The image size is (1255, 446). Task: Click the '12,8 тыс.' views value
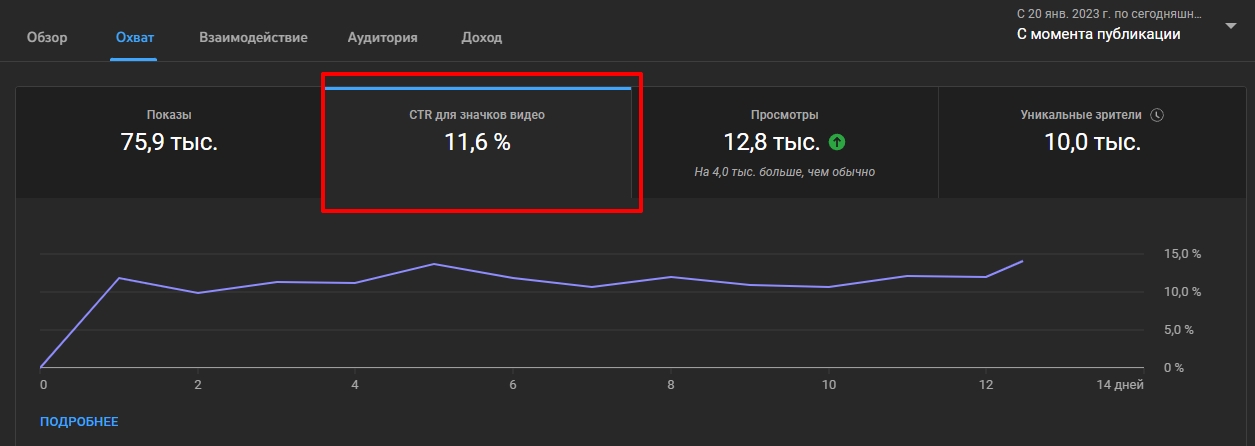tap(771, 142)
